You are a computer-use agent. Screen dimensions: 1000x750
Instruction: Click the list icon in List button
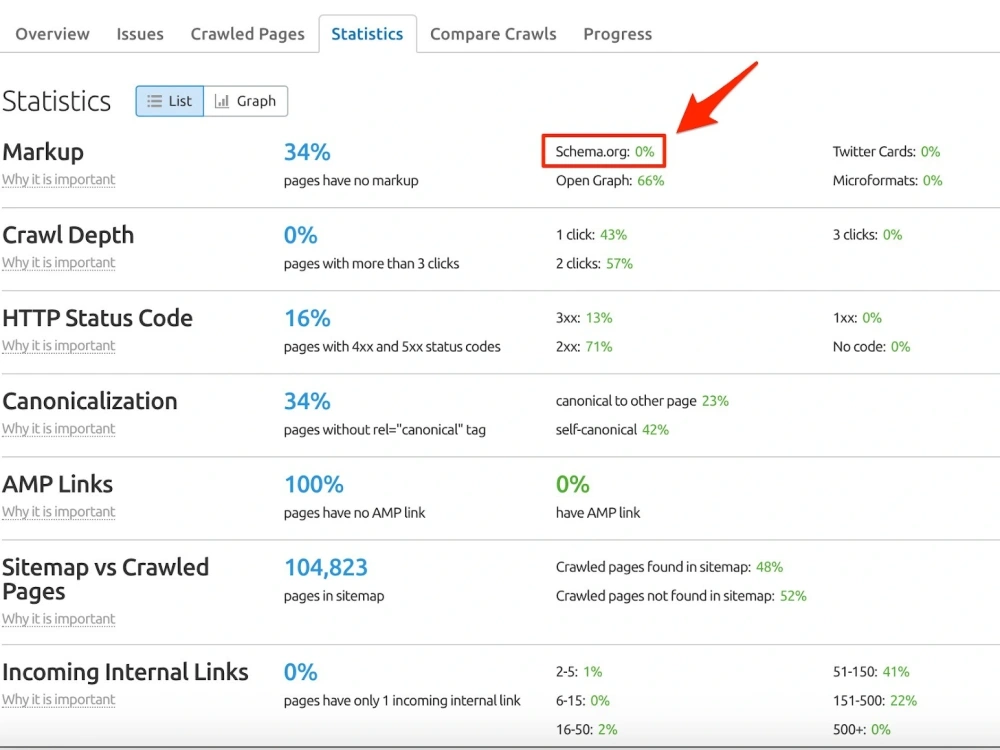pos(154,101)
